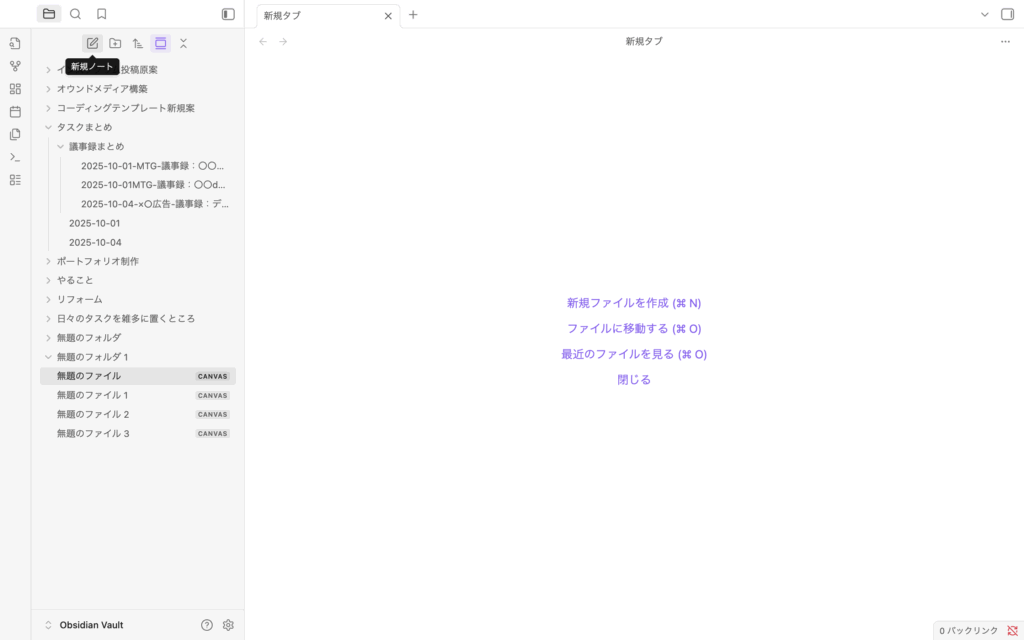Open the tab list dropdown arrow
This screenshot has width=1024, height=640.
[x=984, y=14]
